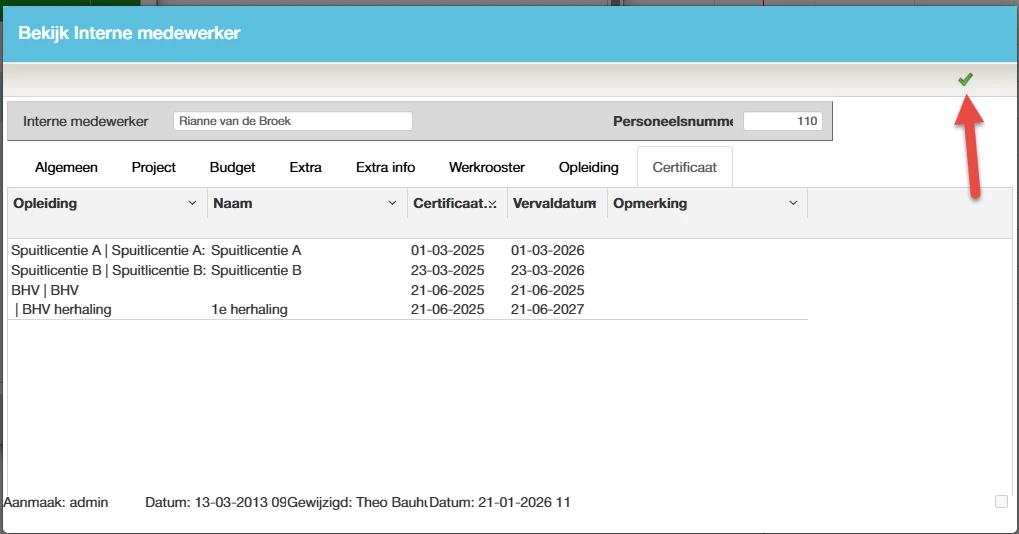
Task: Select the Spuitlicentie B certificate row
Action: pyautogui.click(x=256, y=270)
